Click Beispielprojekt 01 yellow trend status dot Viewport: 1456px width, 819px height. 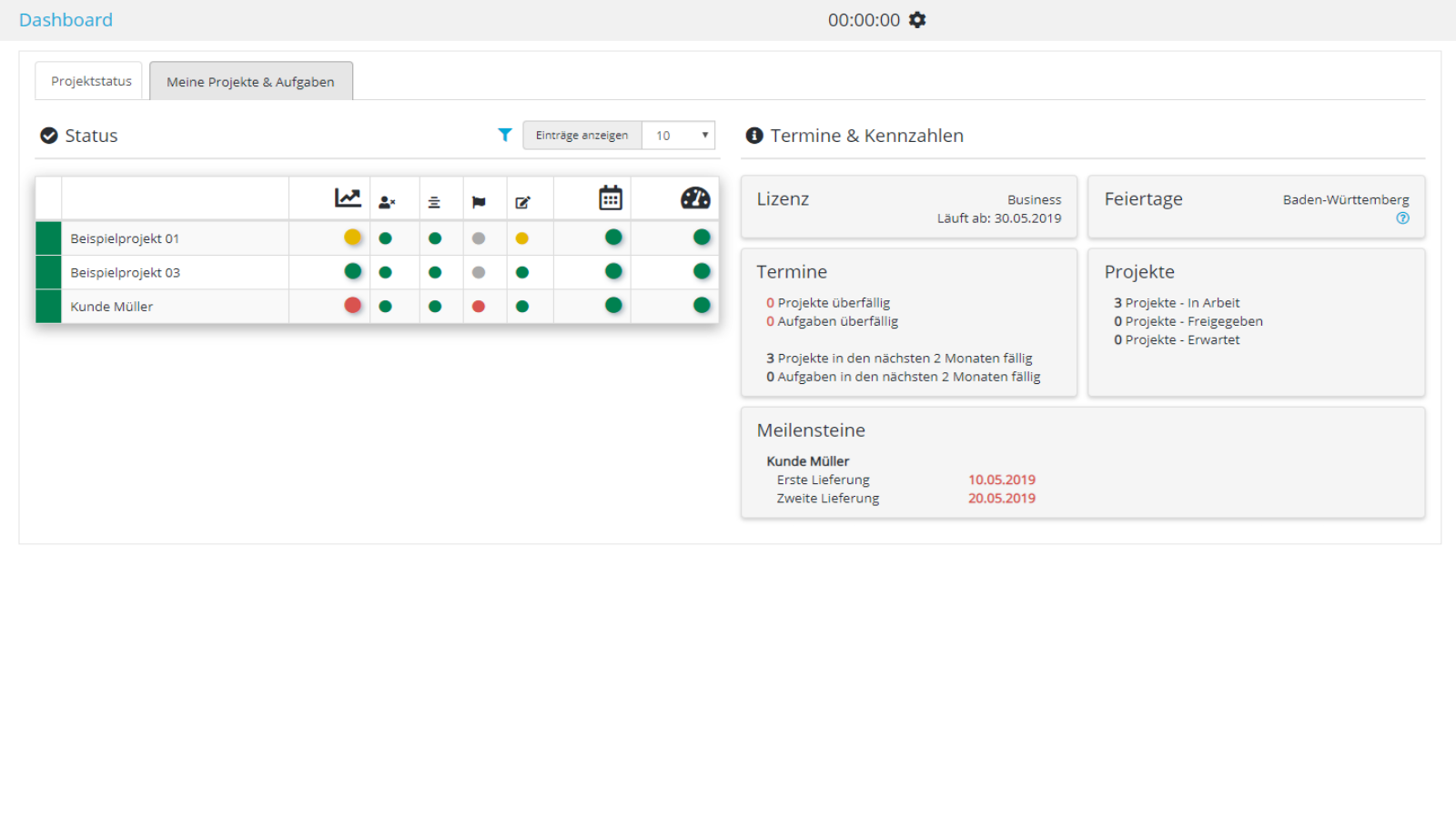tap(353, 238)
